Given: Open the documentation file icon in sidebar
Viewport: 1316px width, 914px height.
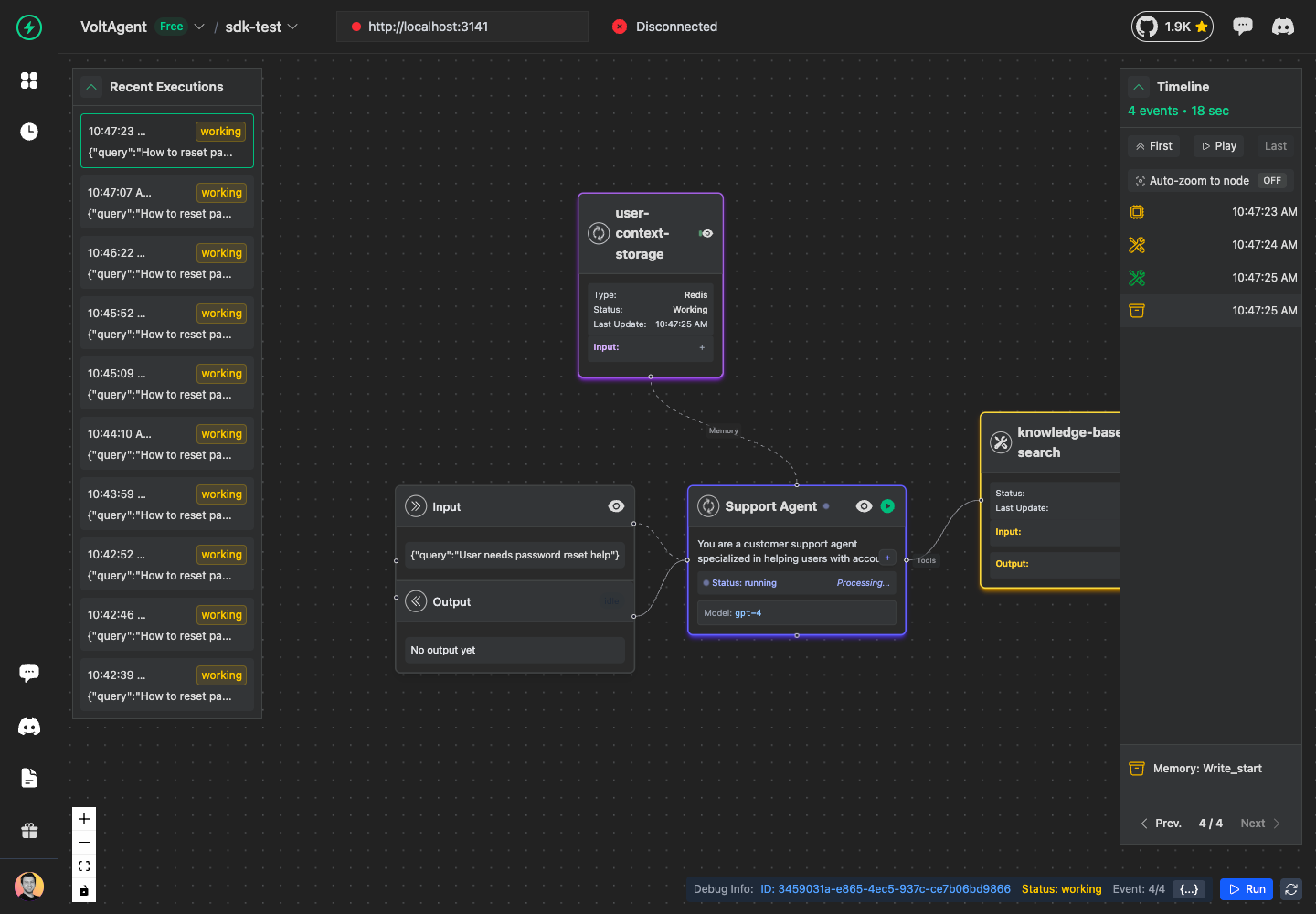Looking at the screenshot, I should click(29, 778).
